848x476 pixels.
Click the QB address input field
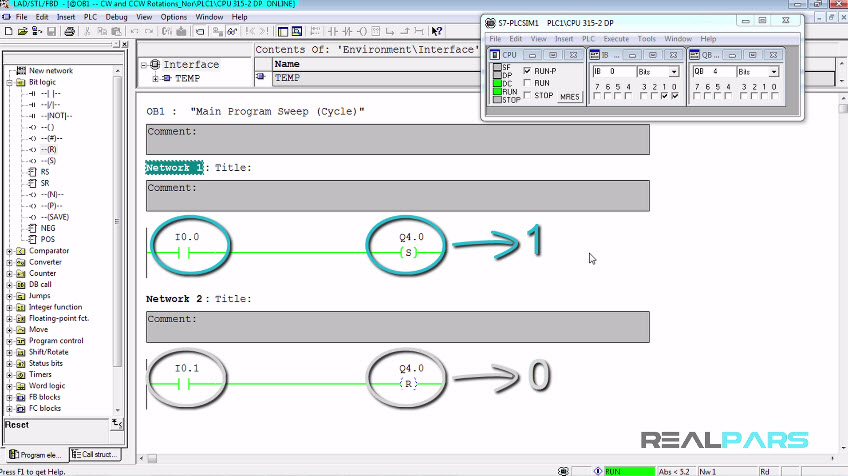(714, 71)
